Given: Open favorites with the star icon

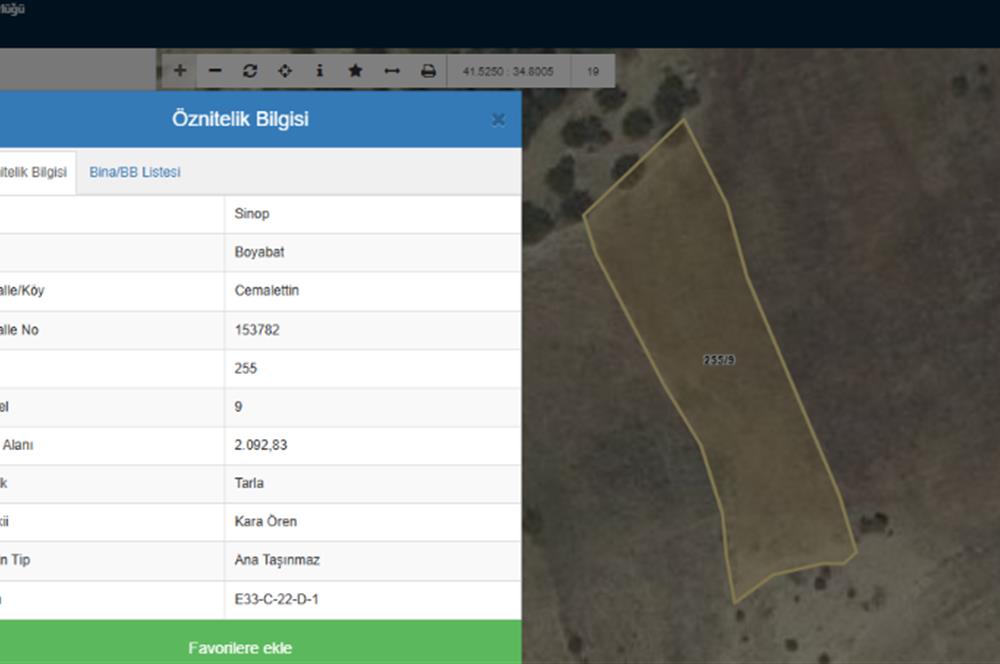Looking at the screenshot, I should click(x=355, y=71).
